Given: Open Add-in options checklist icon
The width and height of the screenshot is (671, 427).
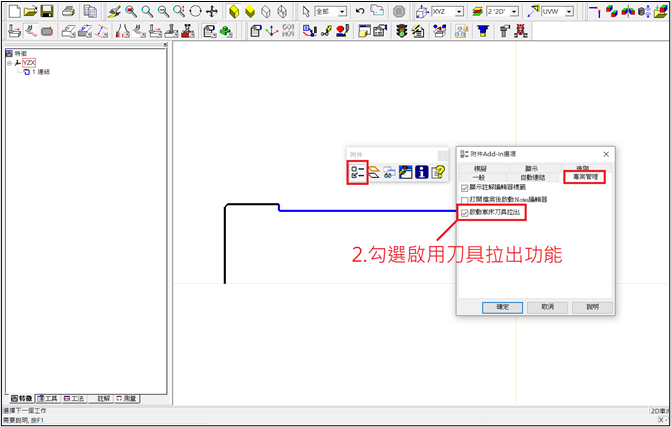Looking at the screenshot, I should coord(357,172).
